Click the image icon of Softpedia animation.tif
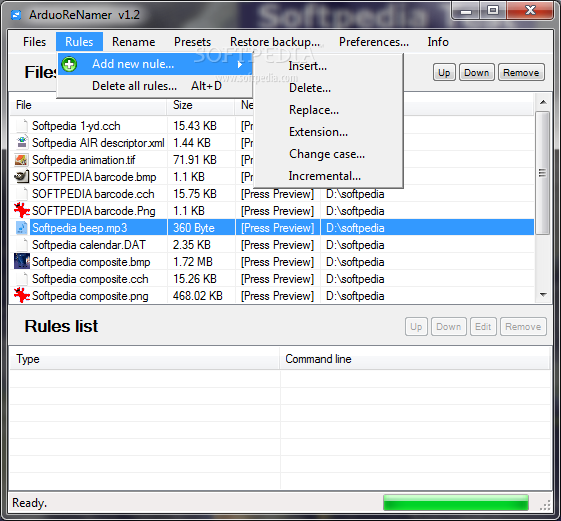Image resolution: width=561 pixels, height=521 pixels. [x=21, y=160]
